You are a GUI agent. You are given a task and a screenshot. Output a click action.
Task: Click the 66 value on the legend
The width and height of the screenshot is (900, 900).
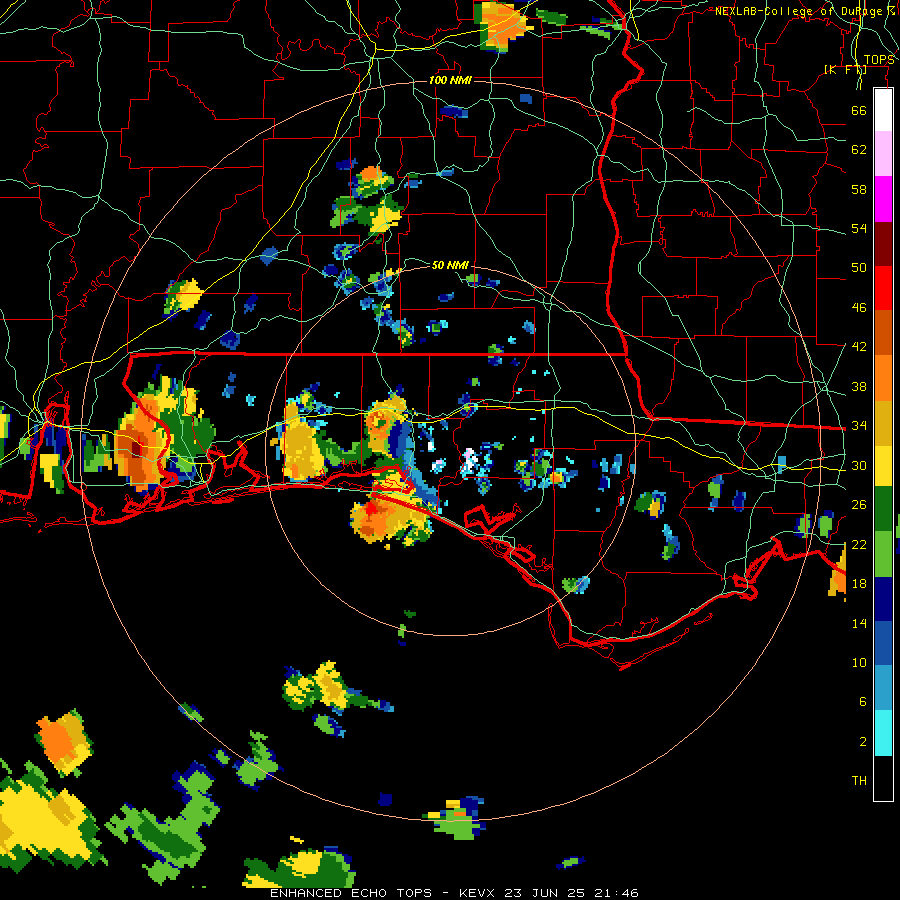(859, 110)
